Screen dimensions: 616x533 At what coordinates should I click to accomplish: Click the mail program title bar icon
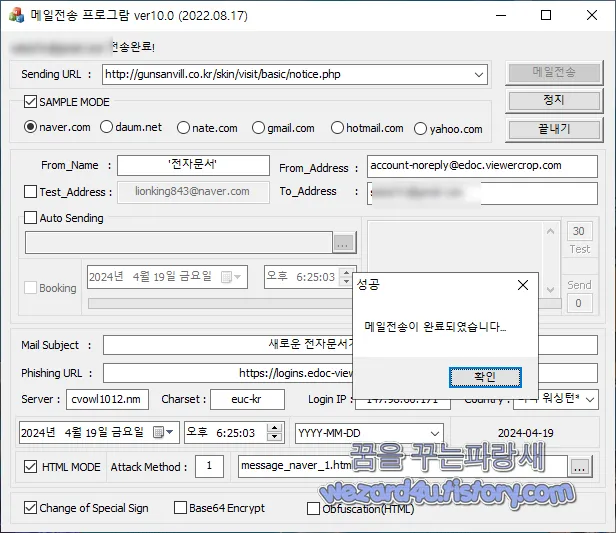click(x=16, y=15)
